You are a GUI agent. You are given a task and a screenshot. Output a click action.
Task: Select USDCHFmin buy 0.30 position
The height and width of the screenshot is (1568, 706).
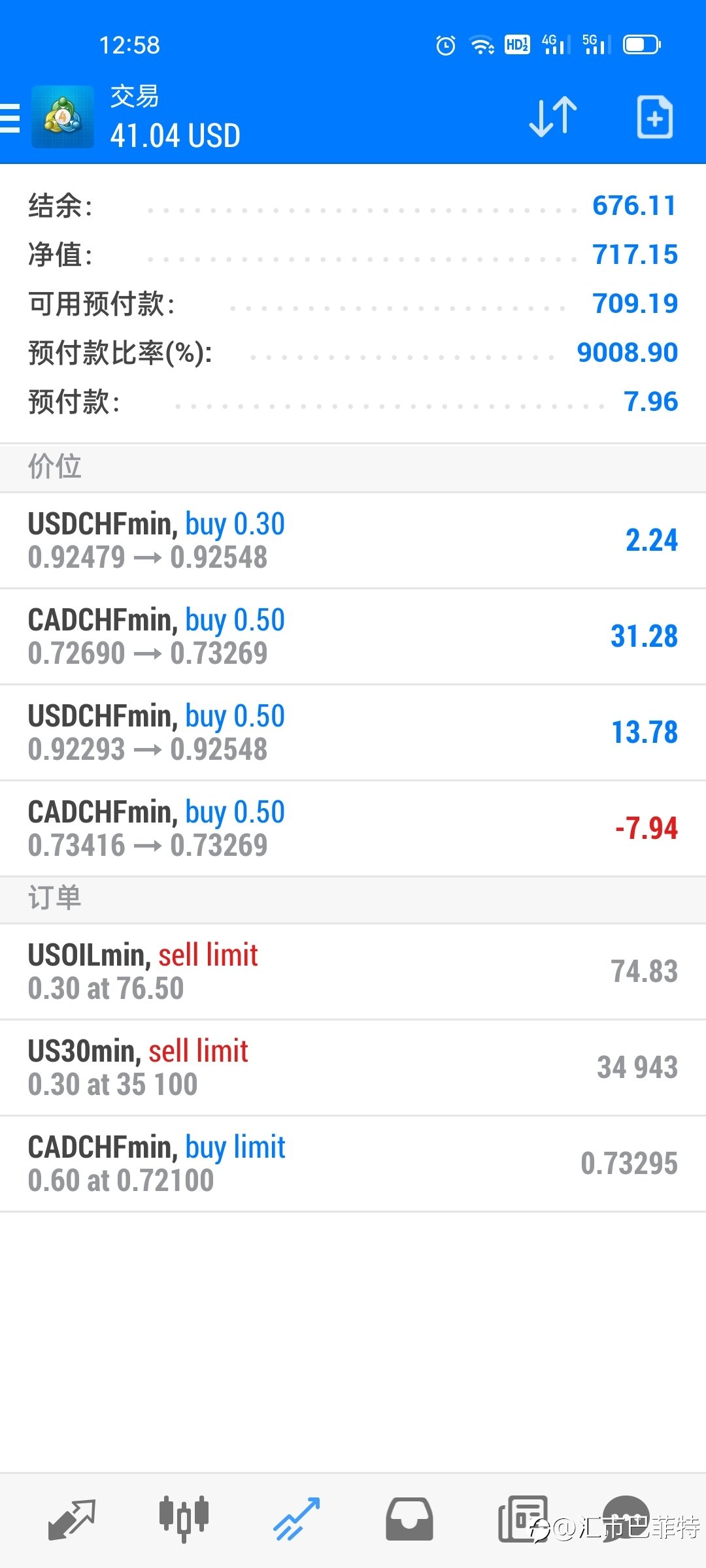[x=353, y=541]
